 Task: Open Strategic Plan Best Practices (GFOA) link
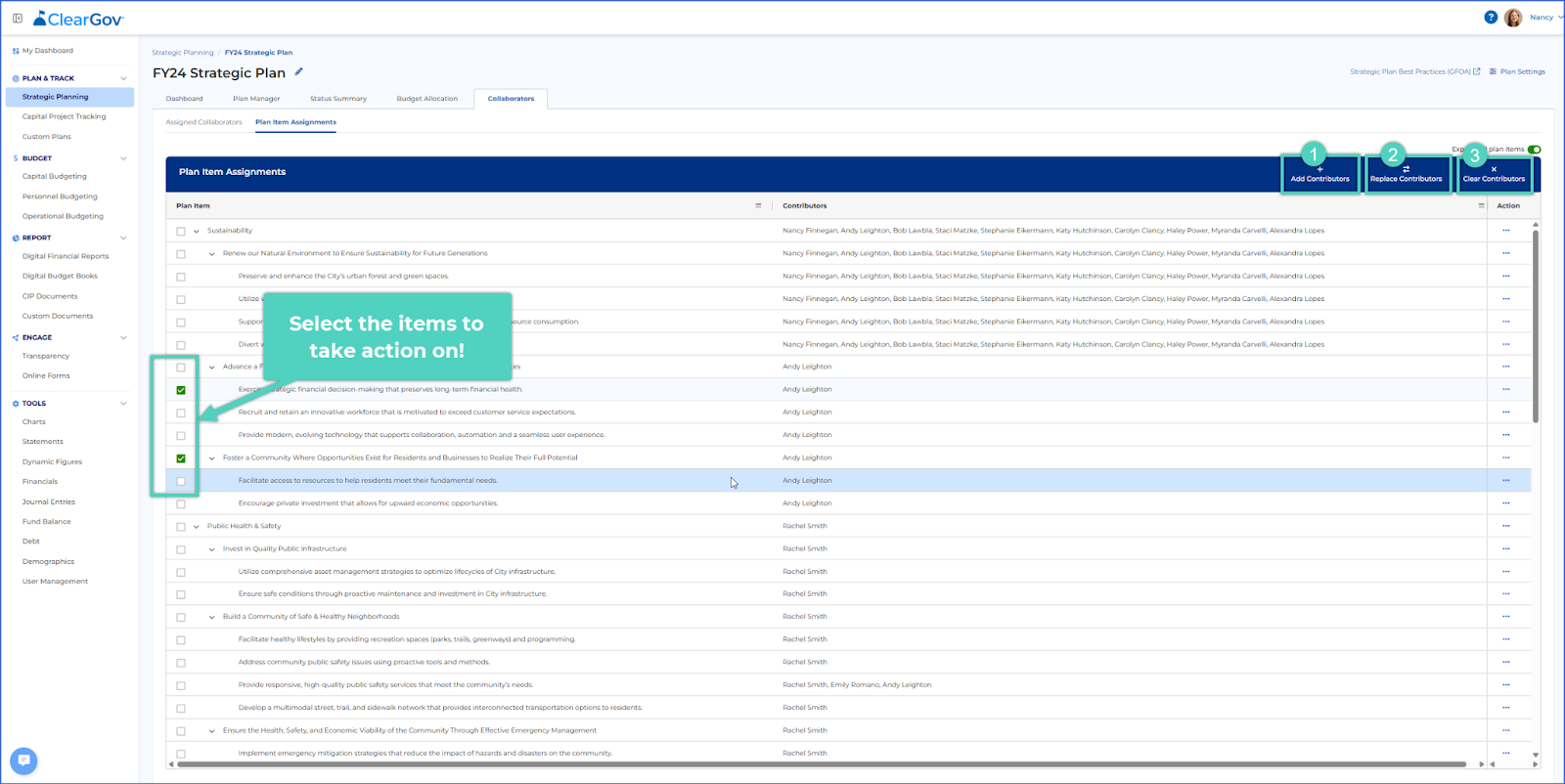point(1415,71)
